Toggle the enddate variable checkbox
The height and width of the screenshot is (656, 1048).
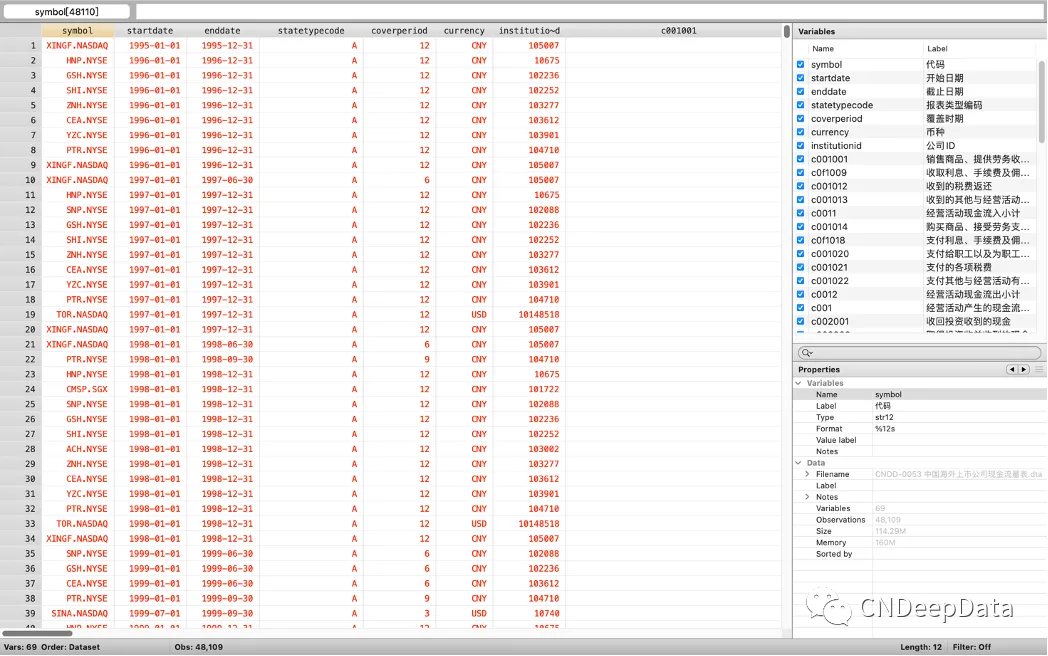(800, 92)
